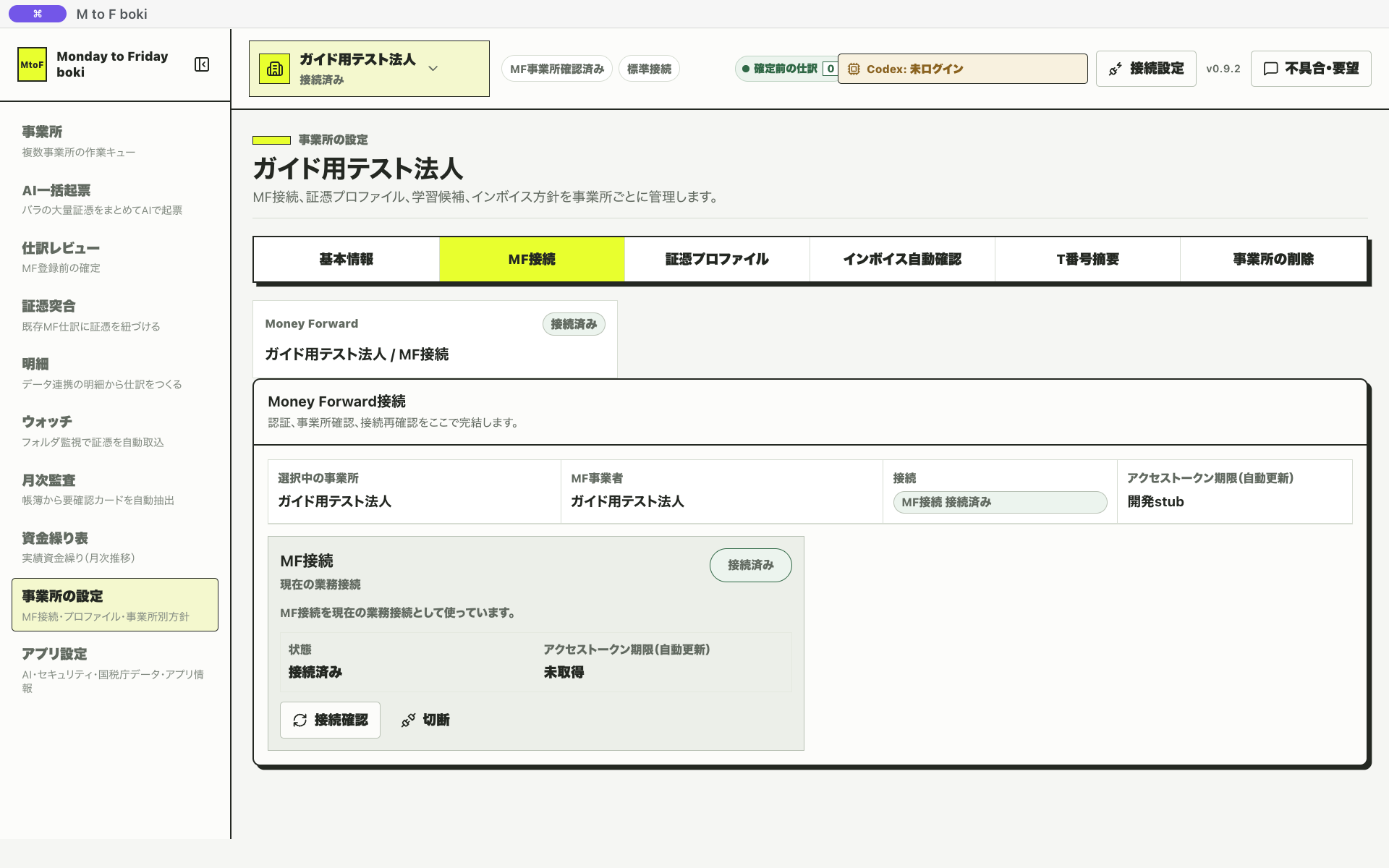Open ウォッチ in the sidebar
The image size is (1389, 868).
click(x=115, y=431)
